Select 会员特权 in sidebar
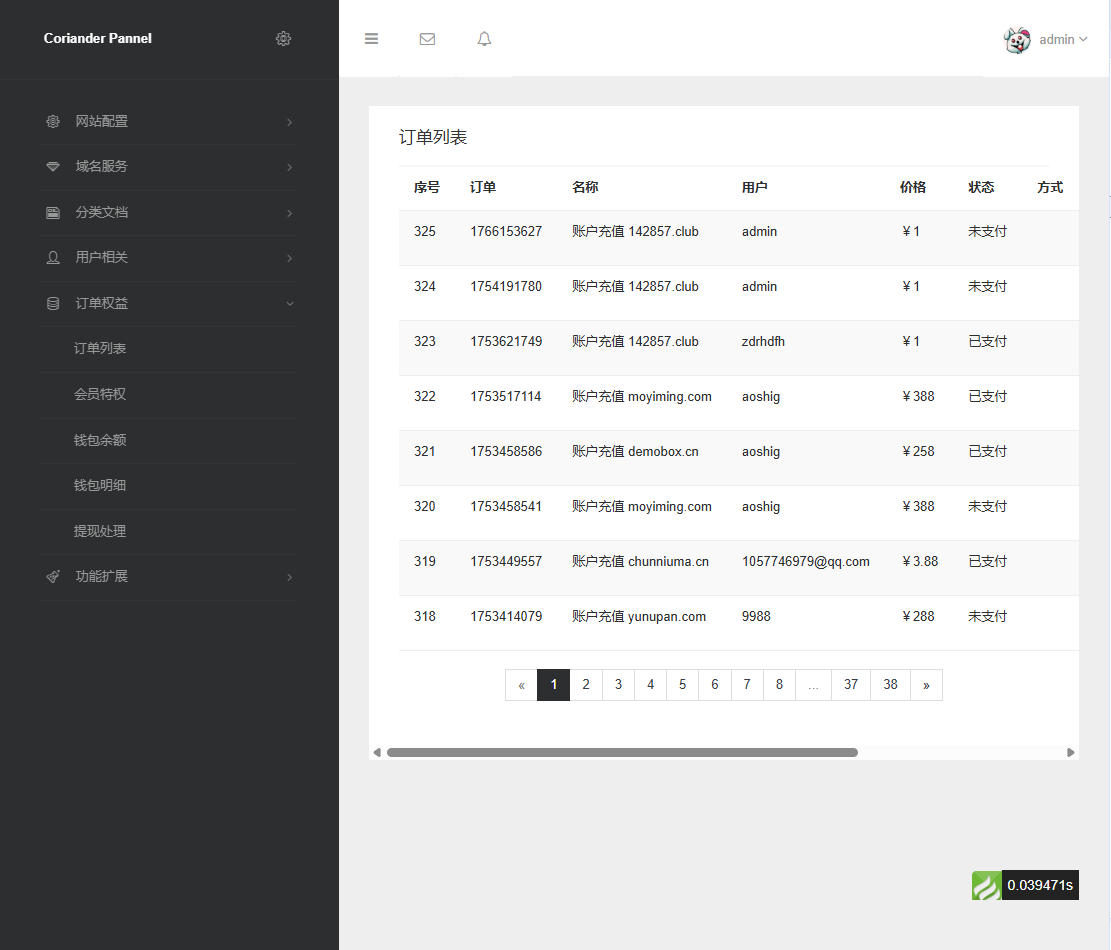 click(x=100, y=395)
